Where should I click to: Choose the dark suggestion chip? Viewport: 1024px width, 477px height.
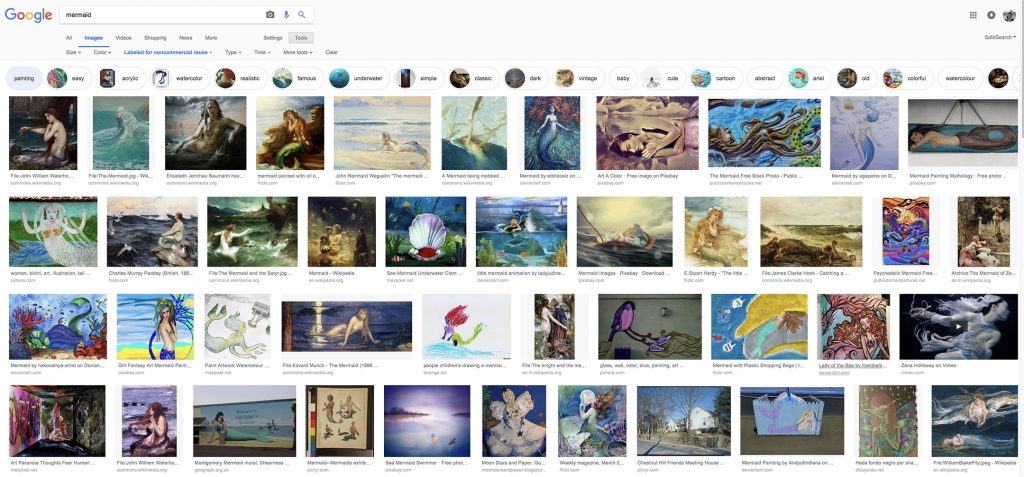[526, 78]
